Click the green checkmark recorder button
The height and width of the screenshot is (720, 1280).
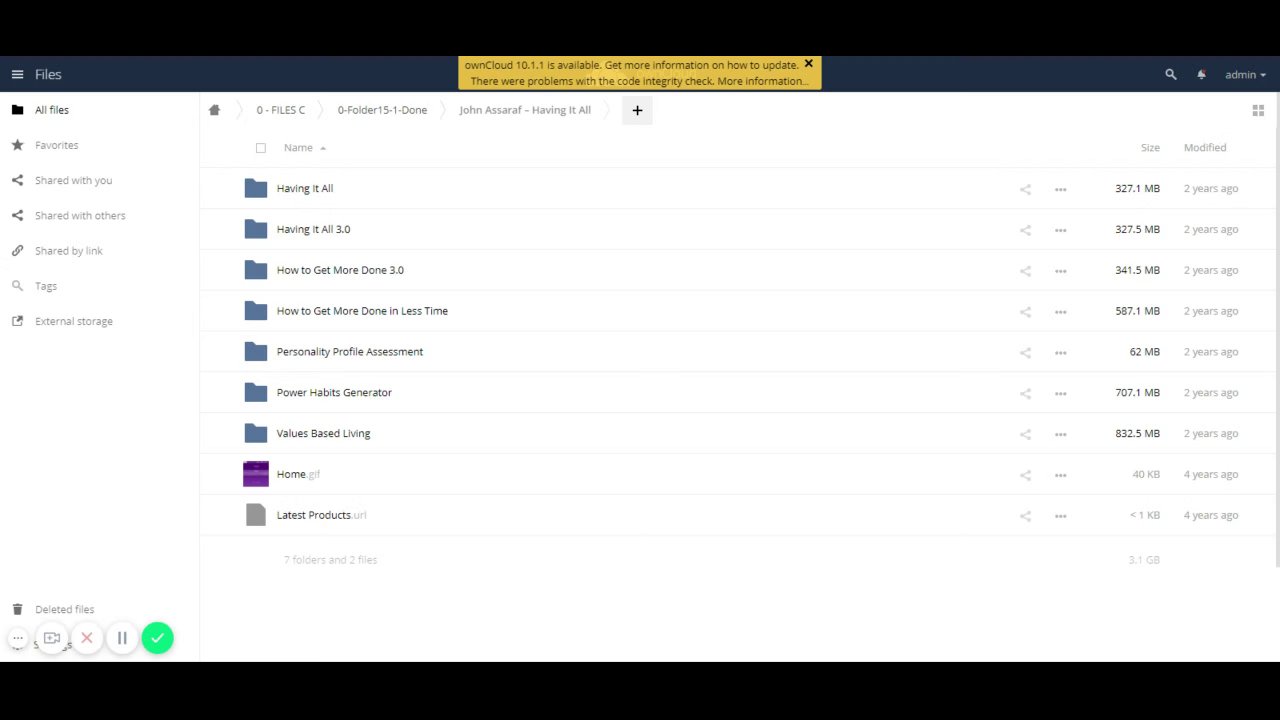click(x=157, y=638)
